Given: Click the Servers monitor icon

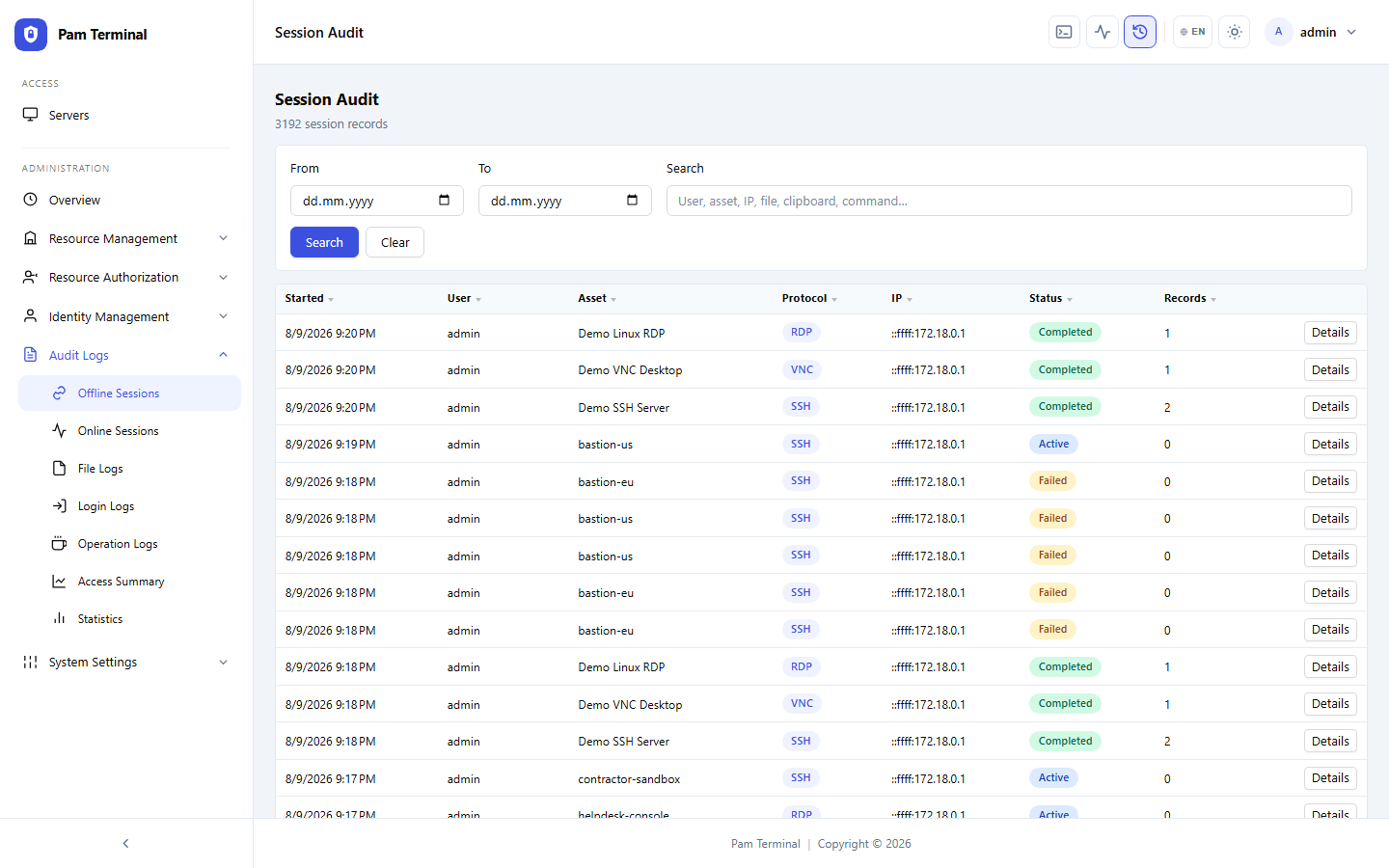Looking at the screenshot, I should [x=31, y=115].
